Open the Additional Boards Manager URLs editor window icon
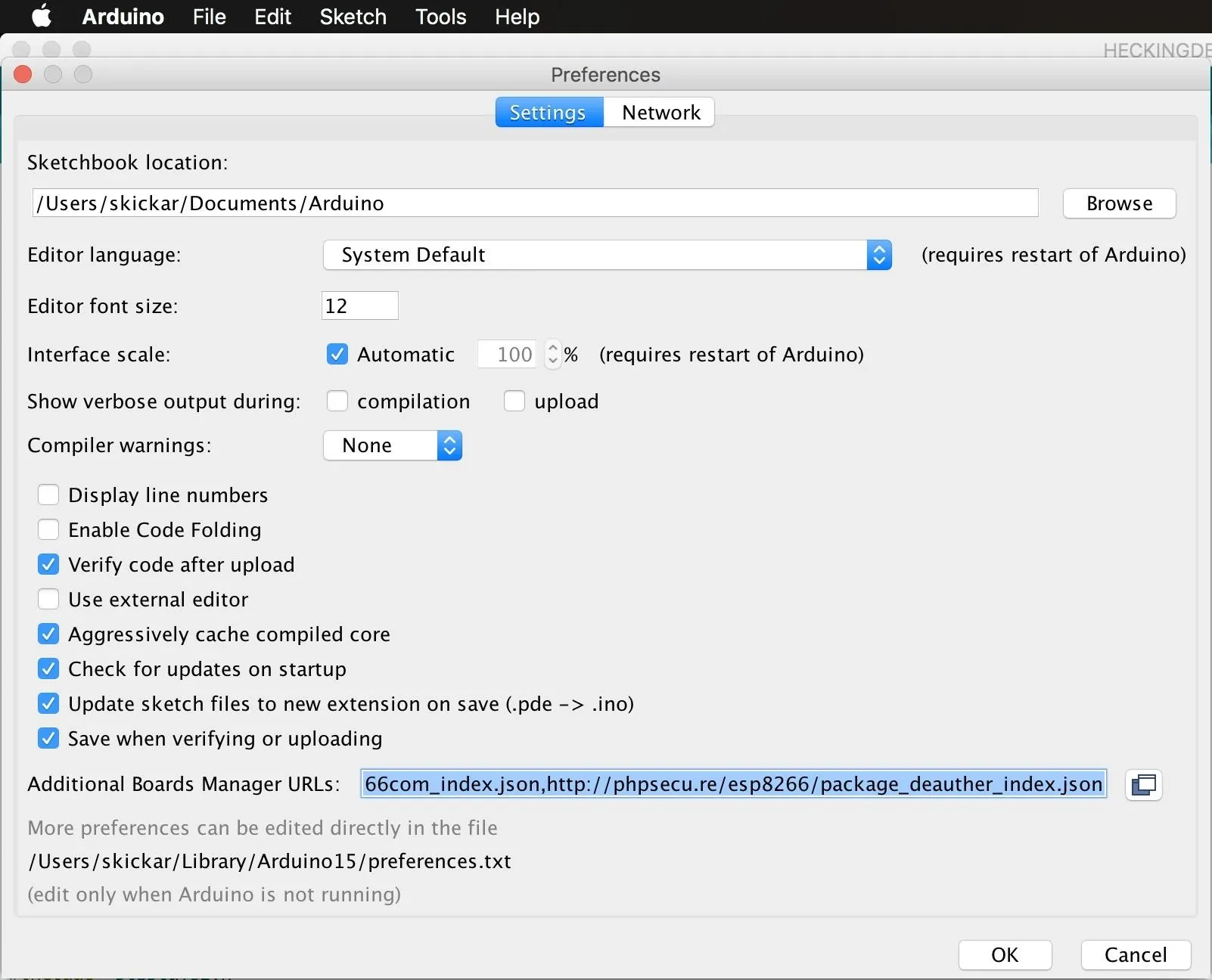The height and width of the screenshot is (980, 1212). pos(1143,784)
